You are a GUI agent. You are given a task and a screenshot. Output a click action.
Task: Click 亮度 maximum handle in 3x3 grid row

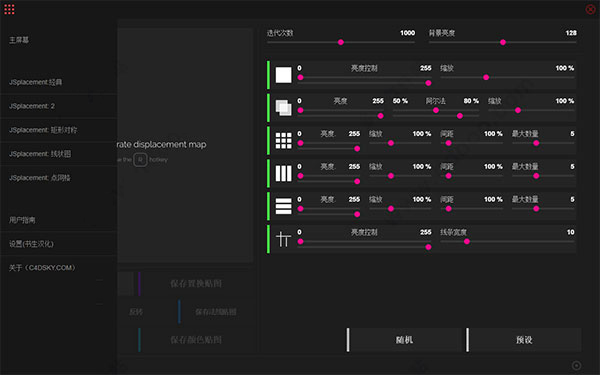(357, 148)
